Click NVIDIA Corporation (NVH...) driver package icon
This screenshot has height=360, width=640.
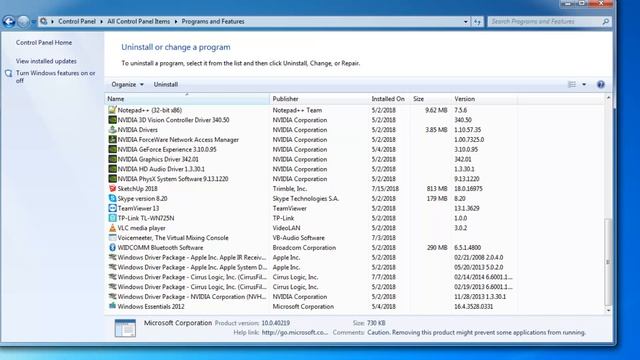click(112, 296)
